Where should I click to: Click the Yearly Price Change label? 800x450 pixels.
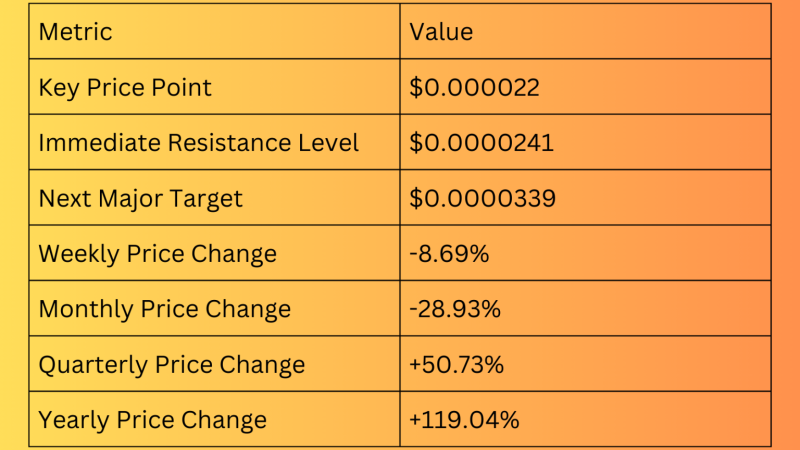pyautogui.click(x=152, y=420)
